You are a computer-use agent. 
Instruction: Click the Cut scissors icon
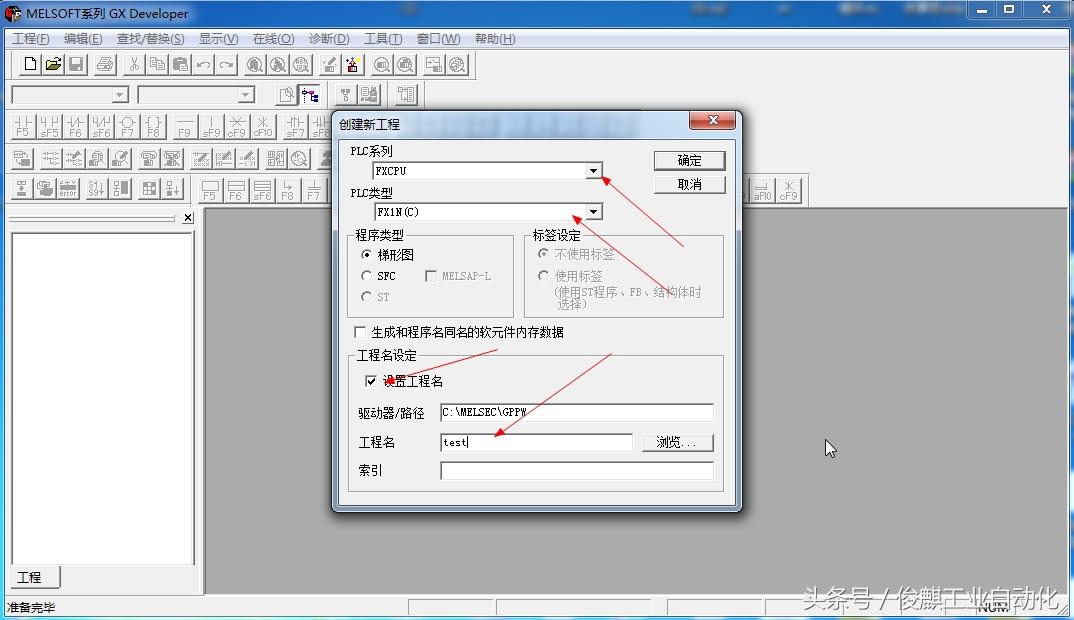point(134,64)
